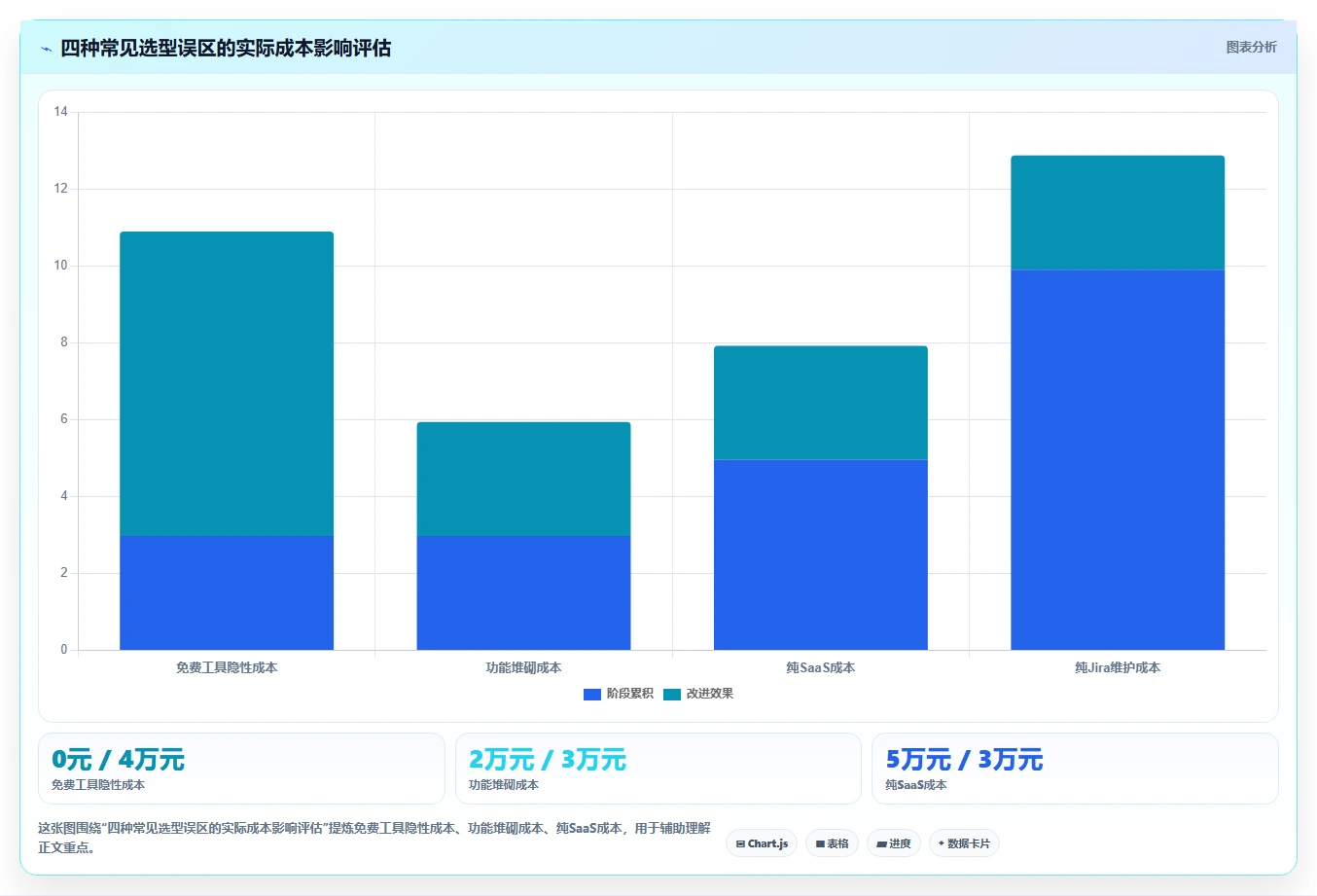The width and height of the screenshot is (1317, 896).
Task: Click the description paragraph starting 这张图围绕
Action: tap(374, 838)
